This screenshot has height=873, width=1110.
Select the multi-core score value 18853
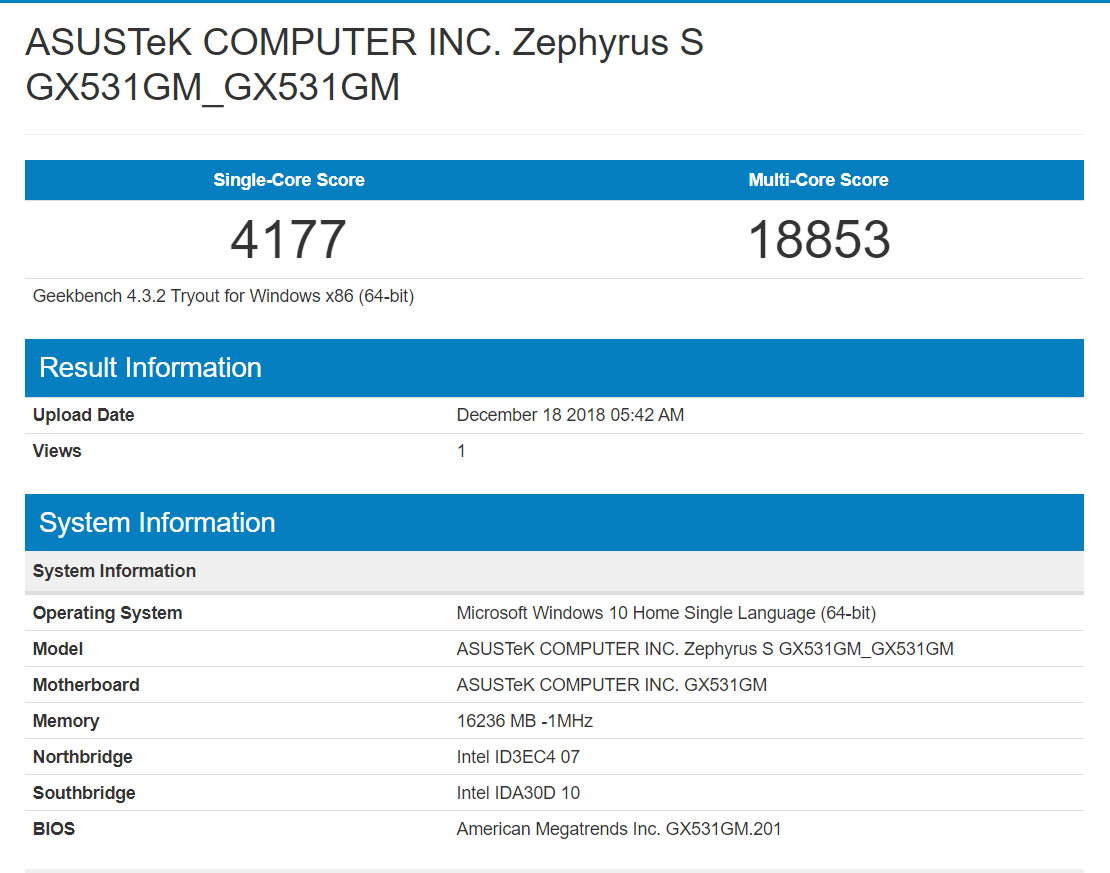(819, 239)
